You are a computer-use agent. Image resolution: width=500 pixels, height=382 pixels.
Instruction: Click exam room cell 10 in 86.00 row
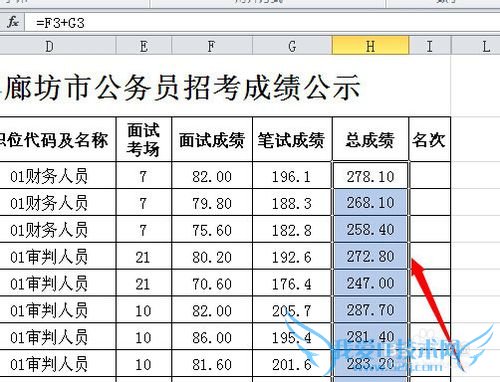(144, 336)
